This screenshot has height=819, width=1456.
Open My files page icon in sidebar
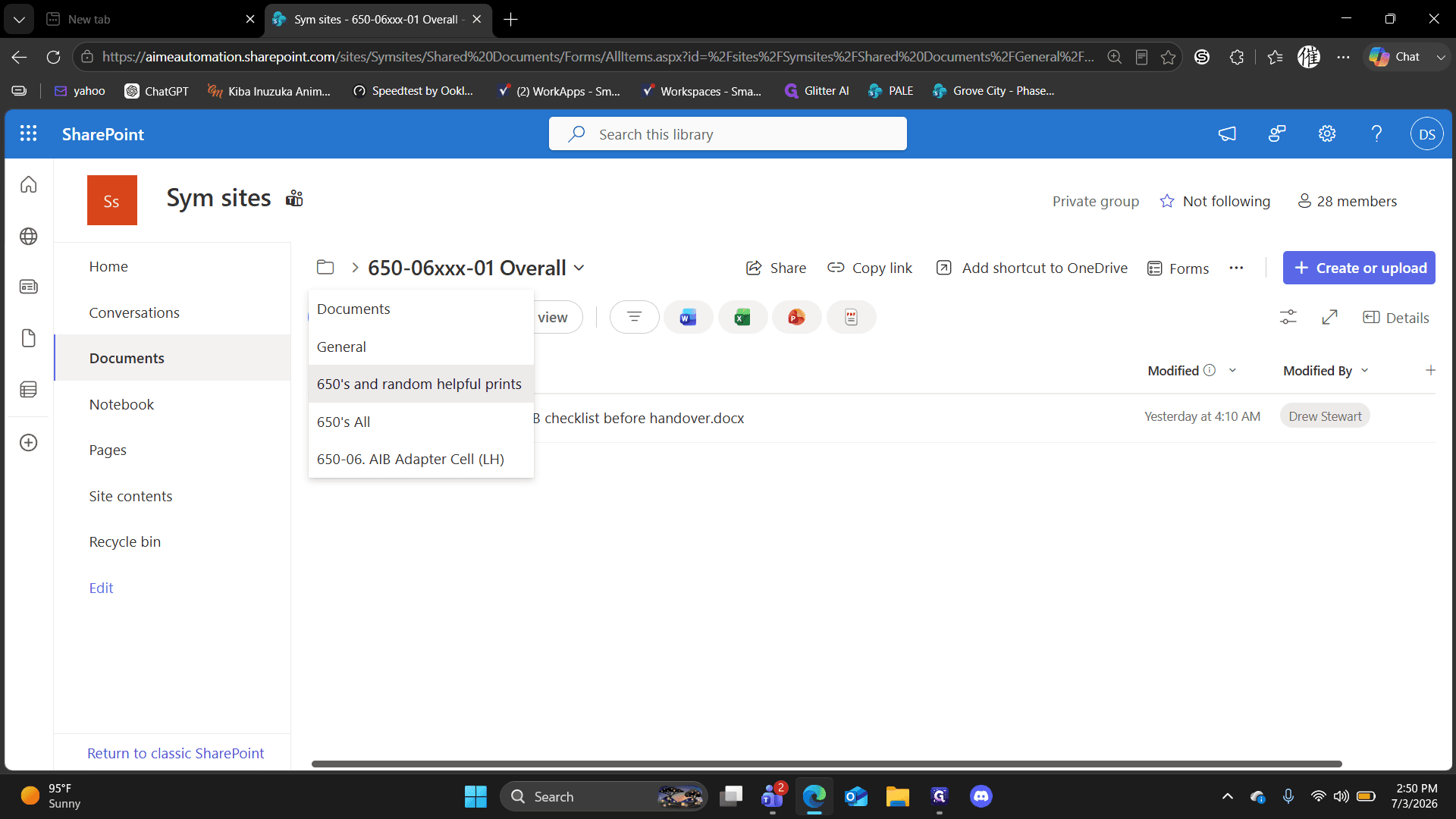pyautogui.click(x=29, y=338)
